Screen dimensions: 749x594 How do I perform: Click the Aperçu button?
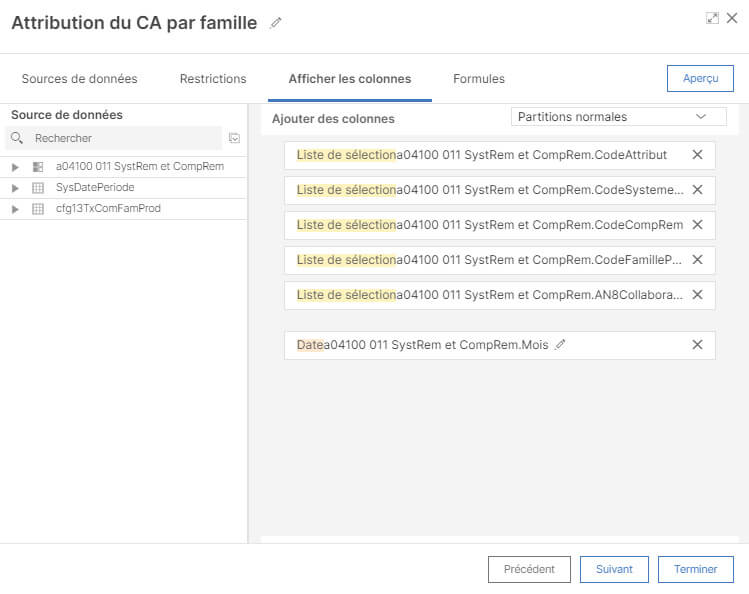700,79
